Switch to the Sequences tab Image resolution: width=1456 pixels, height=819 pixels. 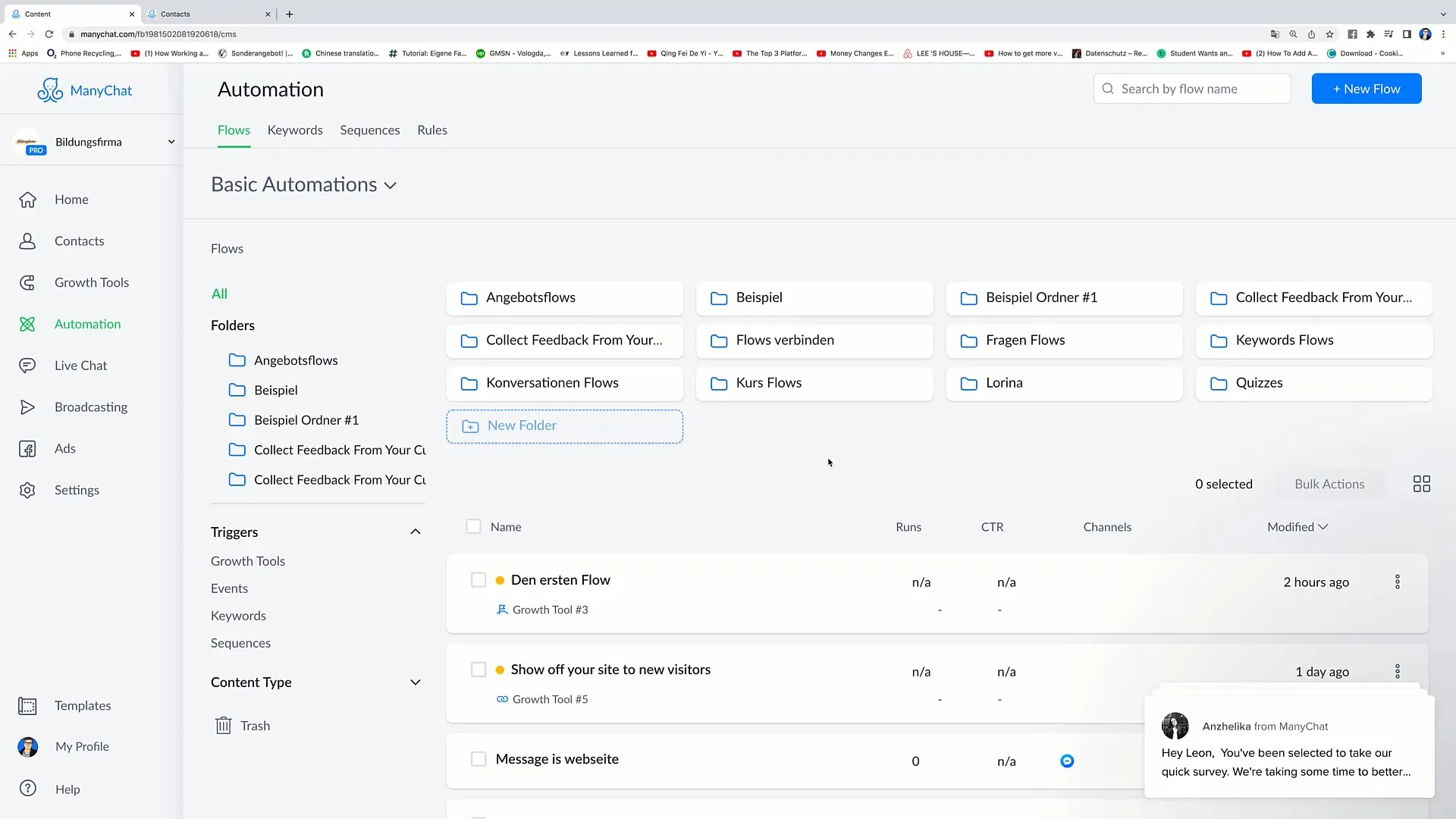(x=370, y=130)
